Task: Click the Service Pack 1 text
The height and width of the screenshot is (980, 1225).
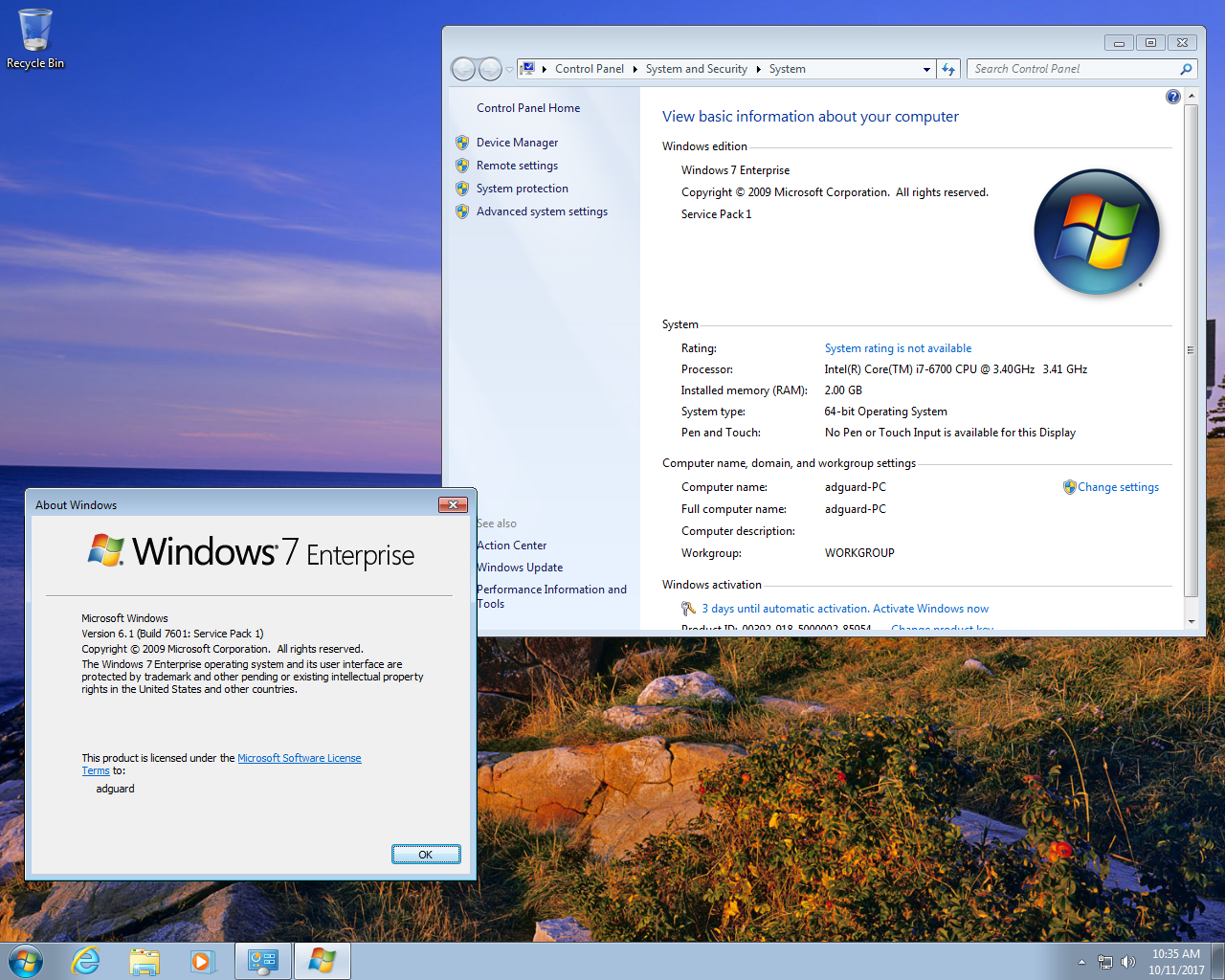Action: pyautogui.click(x=716, y=214)
